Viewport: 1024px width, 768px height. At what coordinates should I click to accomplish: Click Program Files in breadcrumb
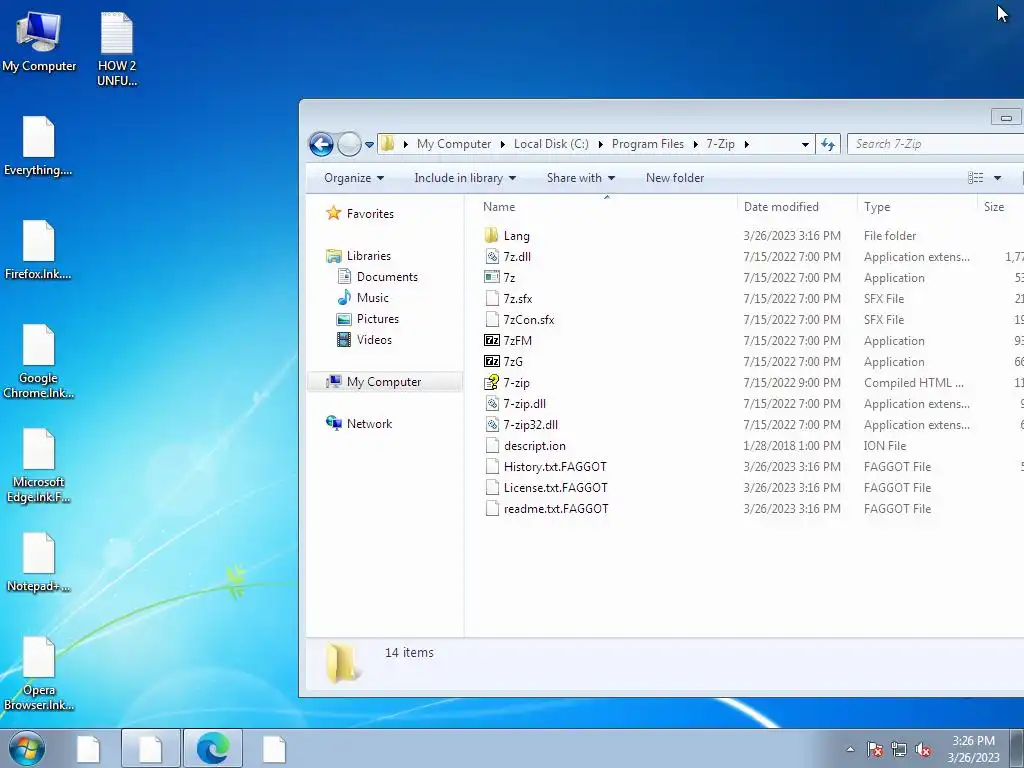pyautogui.click(x=647, y=144)
